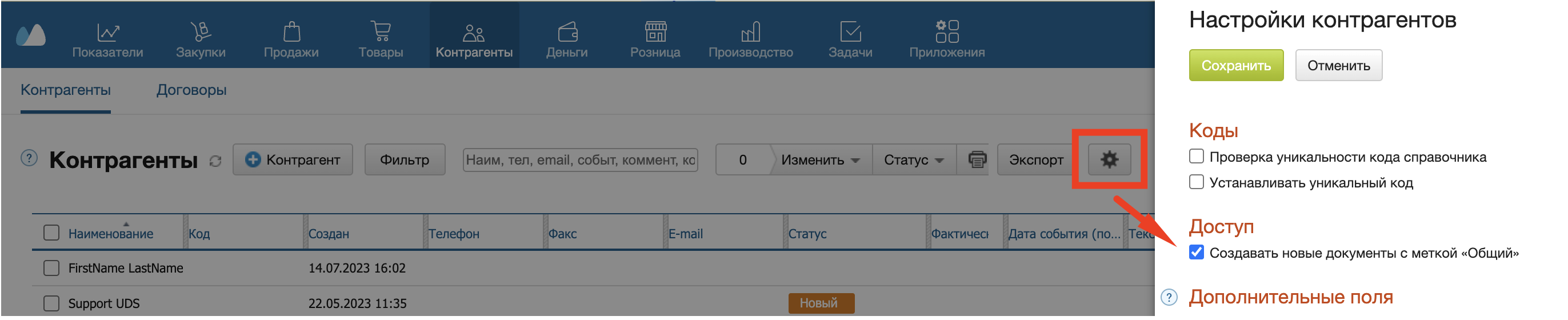Screen dimensions: 1568x320
Task: Select the Support UDS row checkbox
Action: click(x=52, y=303)
